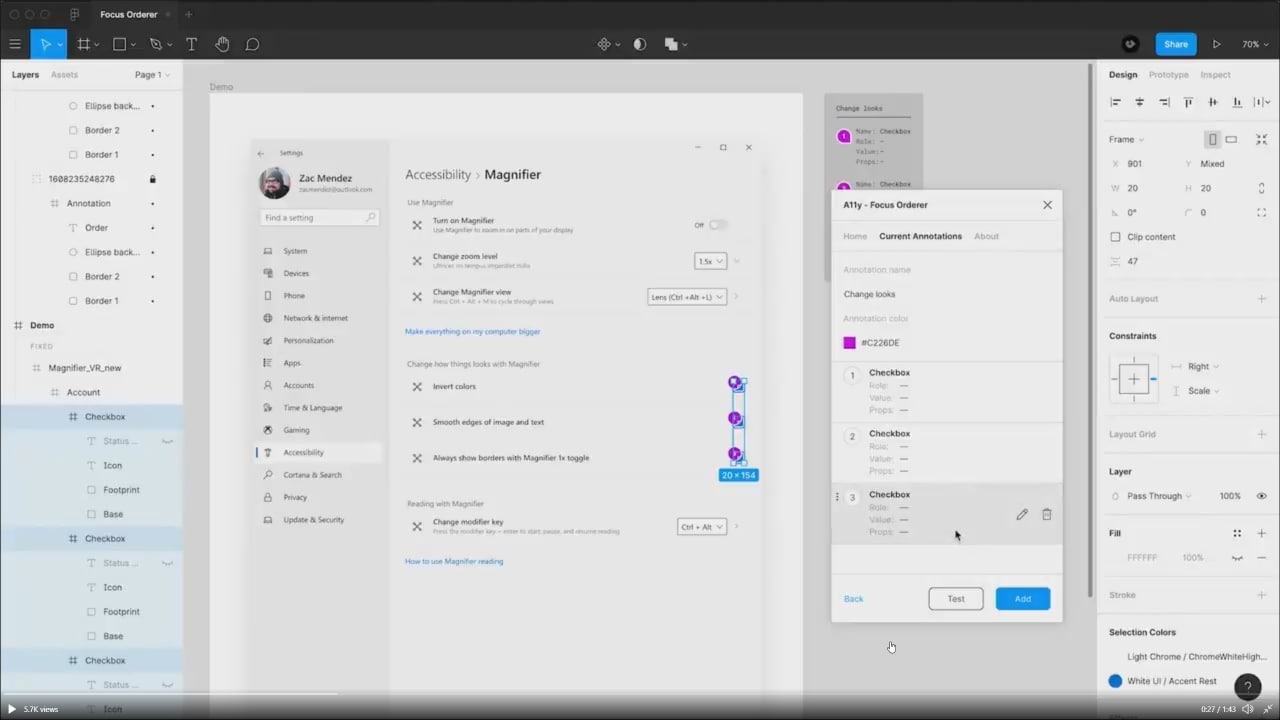The image size is (1280, 720).
Task: Open horizontal constraint Right dropdown
Action: pos(1203,367)
